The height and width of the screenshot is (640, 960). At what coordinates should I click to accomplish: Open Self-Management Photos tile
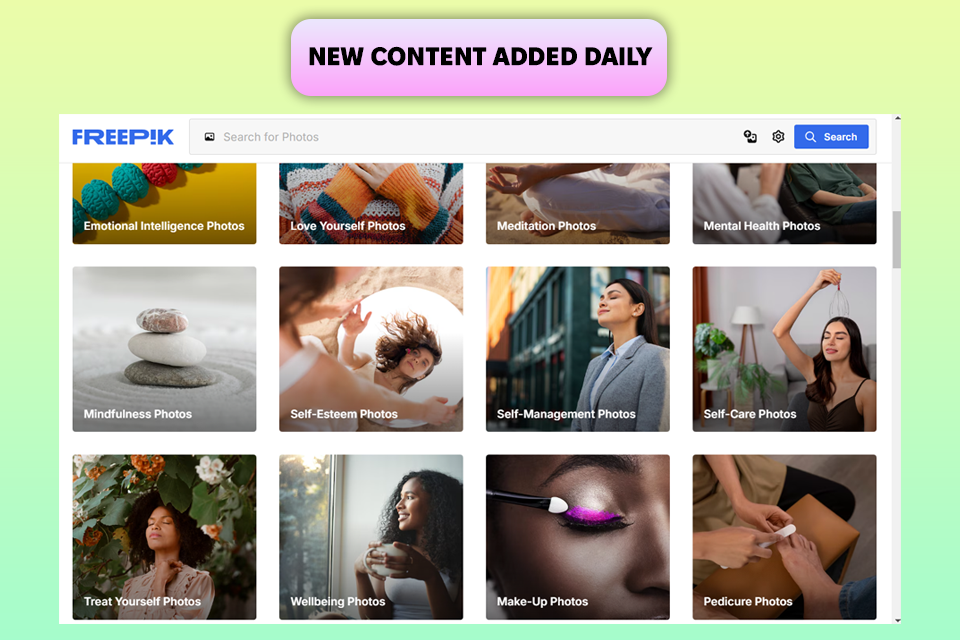click(x=577, y=349)
